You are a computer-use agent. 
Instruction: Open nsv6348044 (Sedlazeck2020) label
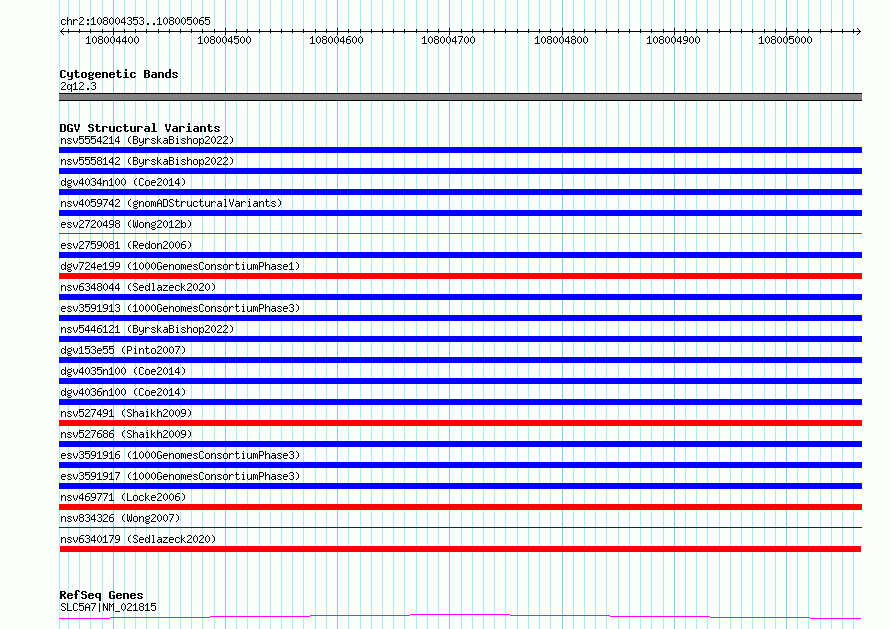point(138,287)
